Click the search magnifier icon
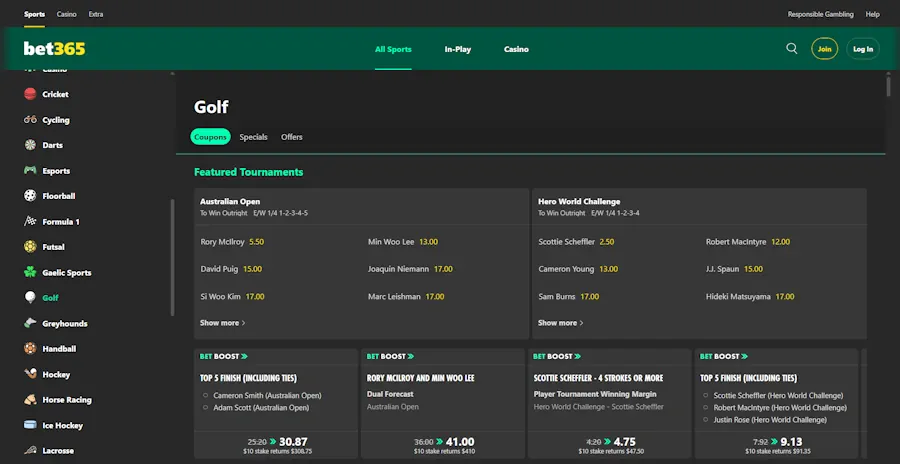 [x=792, y=49]
